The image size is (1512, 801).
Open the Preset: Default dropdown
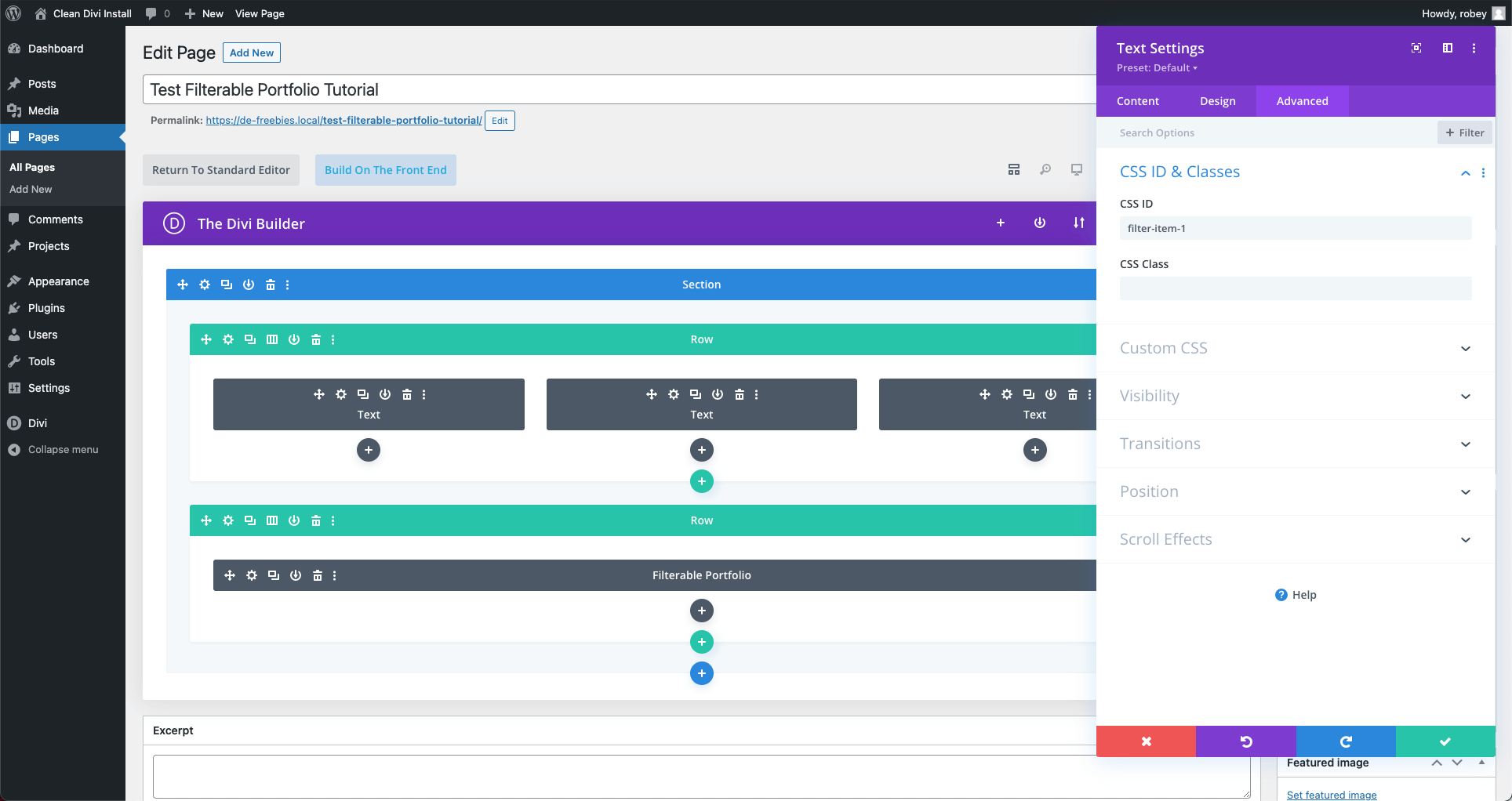click(x=1157, y=68)
